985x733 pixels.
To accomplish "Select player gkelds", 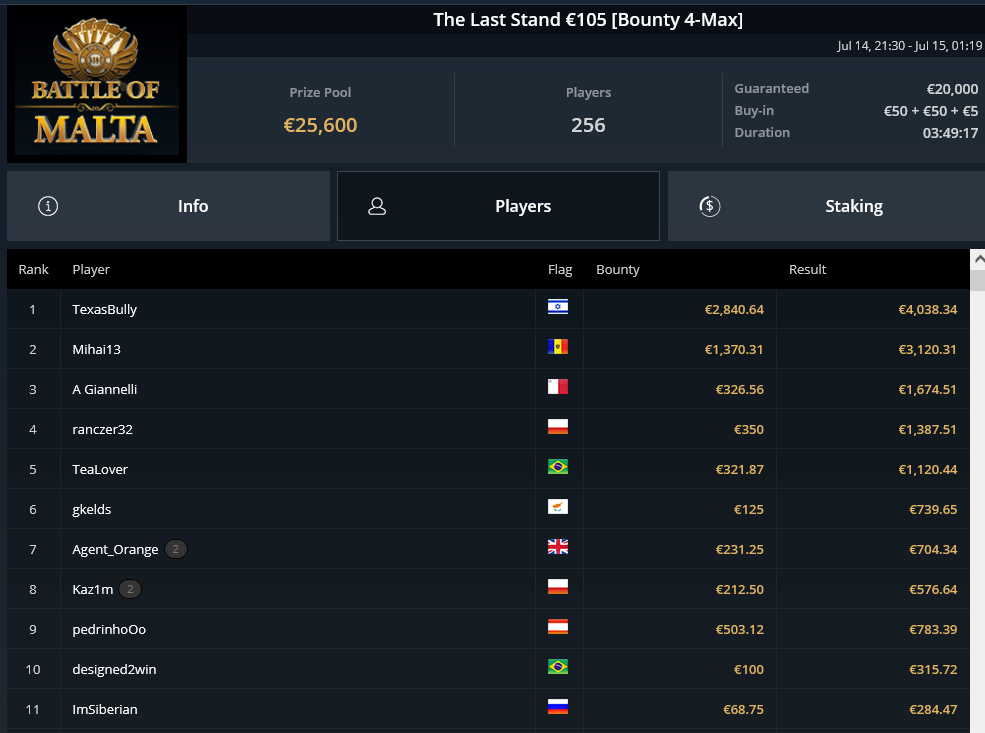I will coord(92,509).
